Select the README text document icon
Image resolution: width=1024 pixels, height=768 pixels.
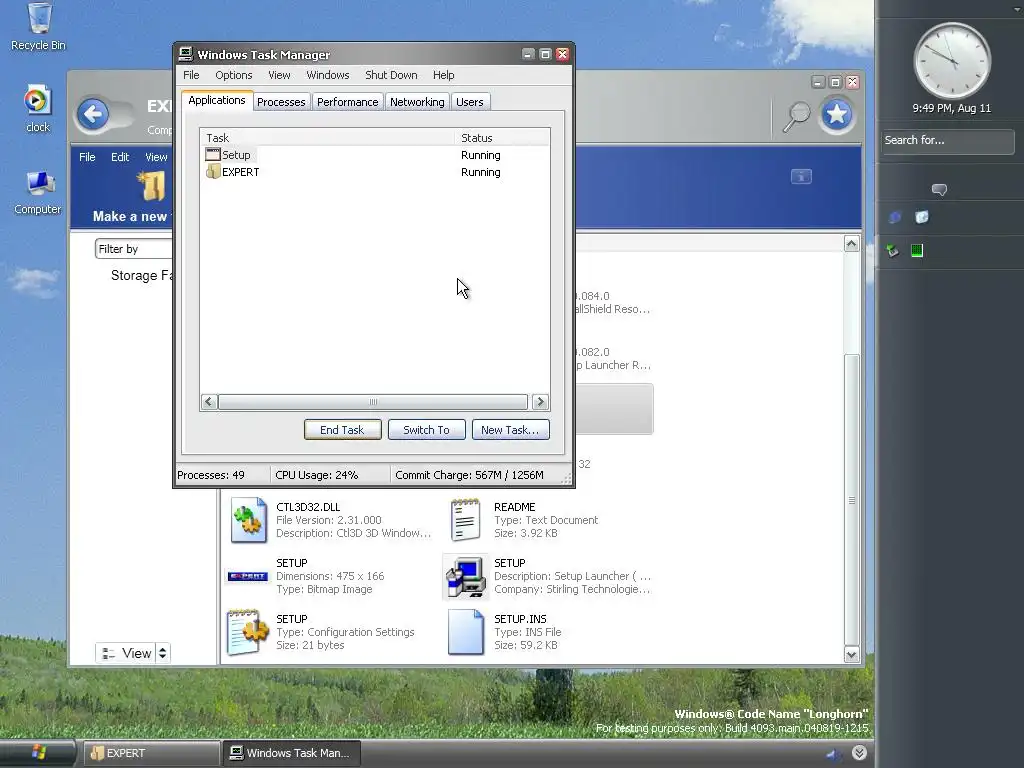(466, 520)
